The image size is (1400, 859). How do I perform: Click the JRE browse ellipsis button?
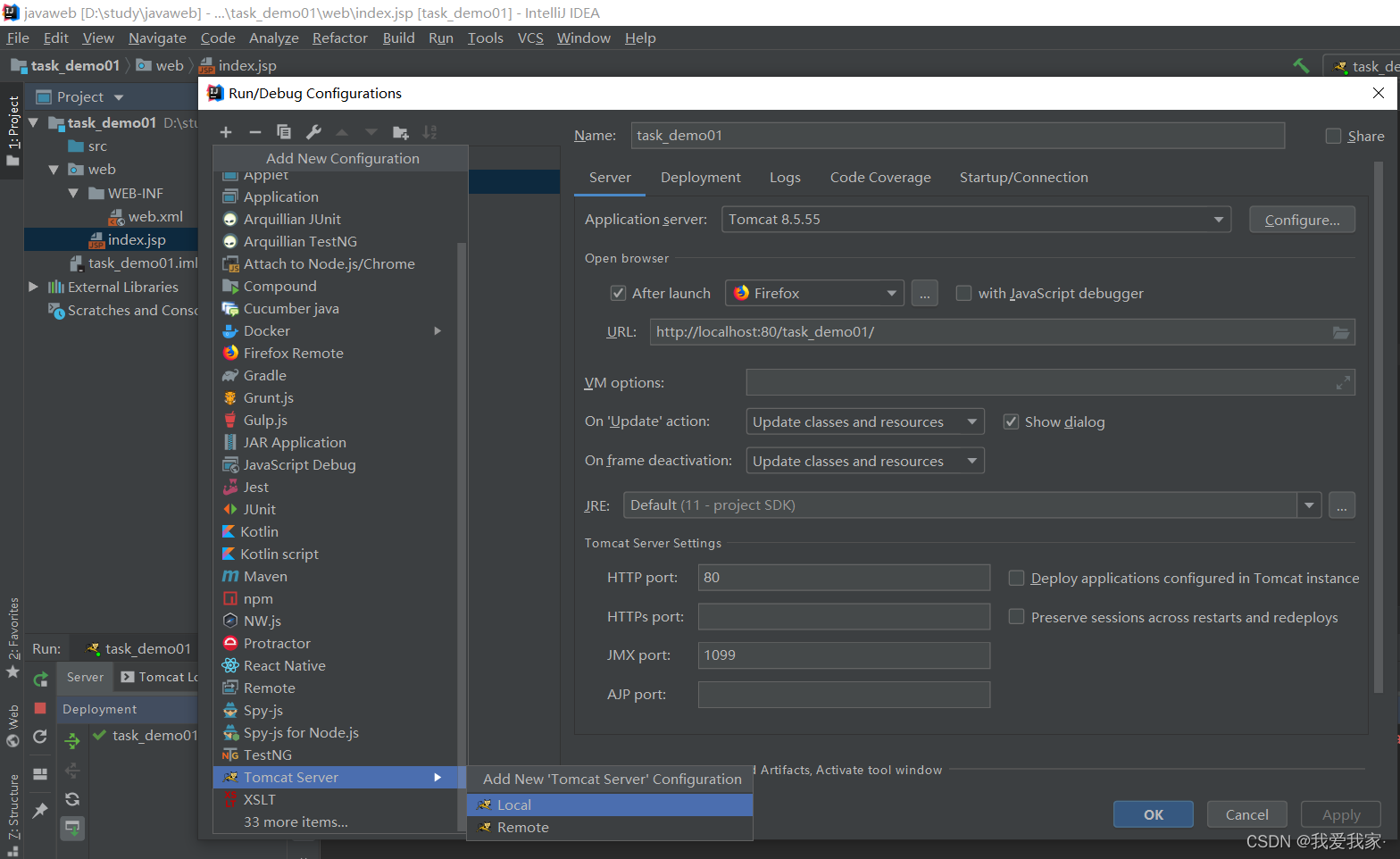(1342, 505)
